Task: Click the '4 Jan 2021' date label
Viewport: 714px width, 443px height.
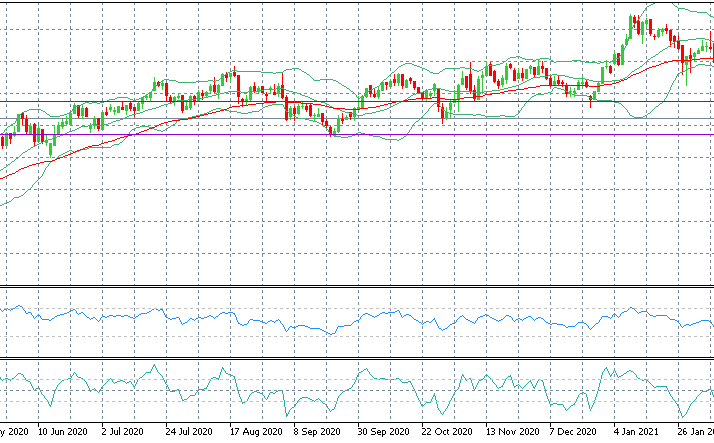Action: pos(636,432)
